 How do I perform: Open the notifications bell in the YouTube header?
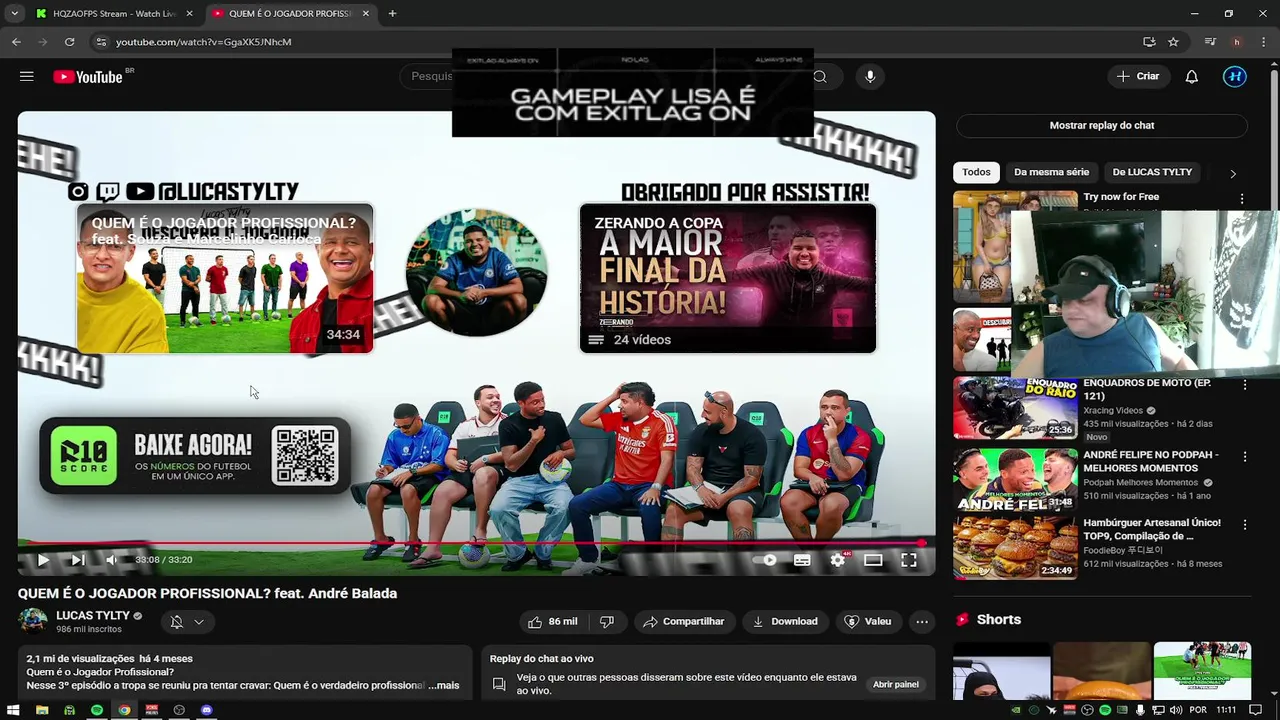click(1191, 77)
